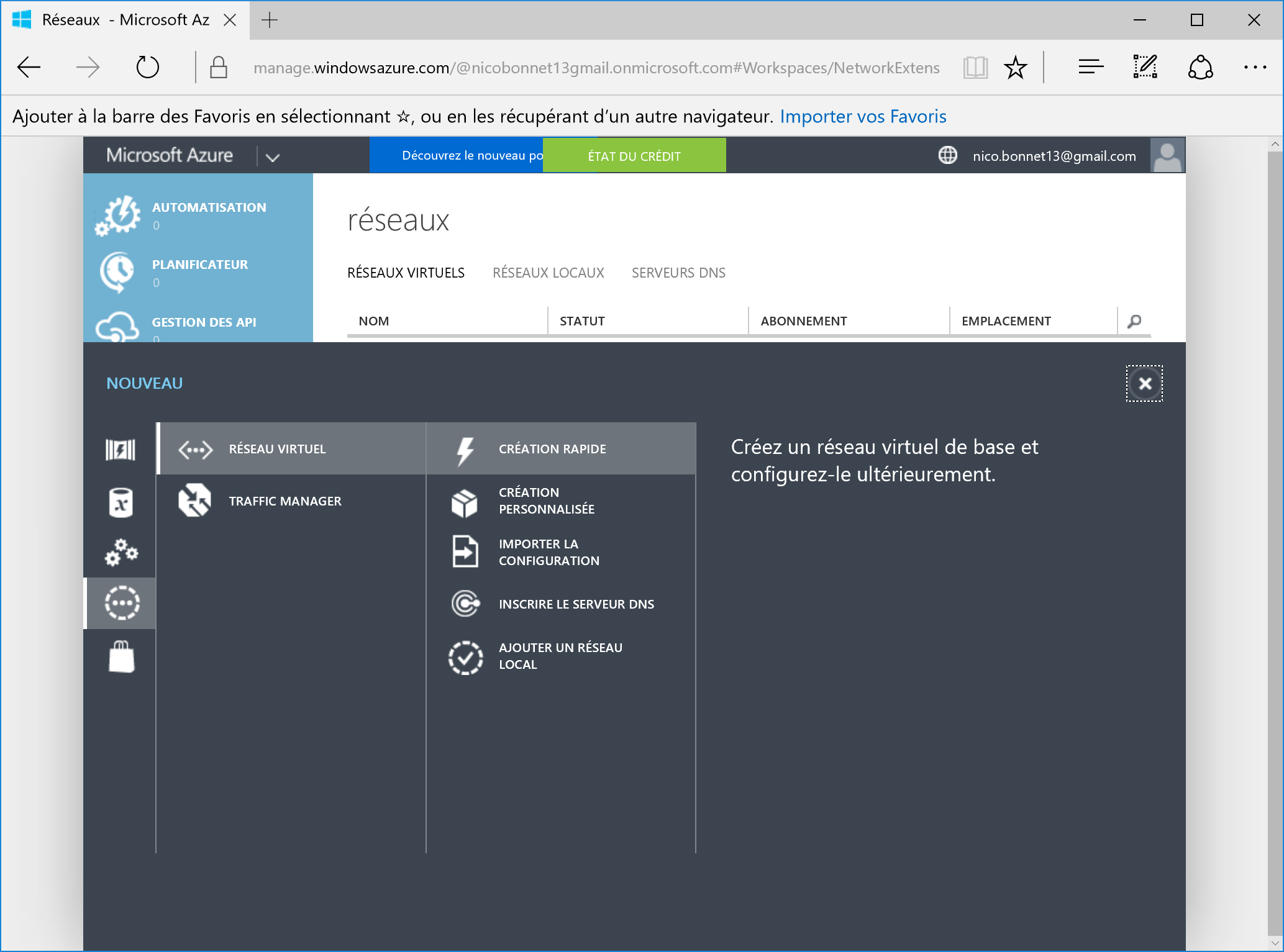Image resolution: width=1284 pixels, height=952 pixels.
Task: Open the user account avatar menu
Action: (x=1167, y=155)
